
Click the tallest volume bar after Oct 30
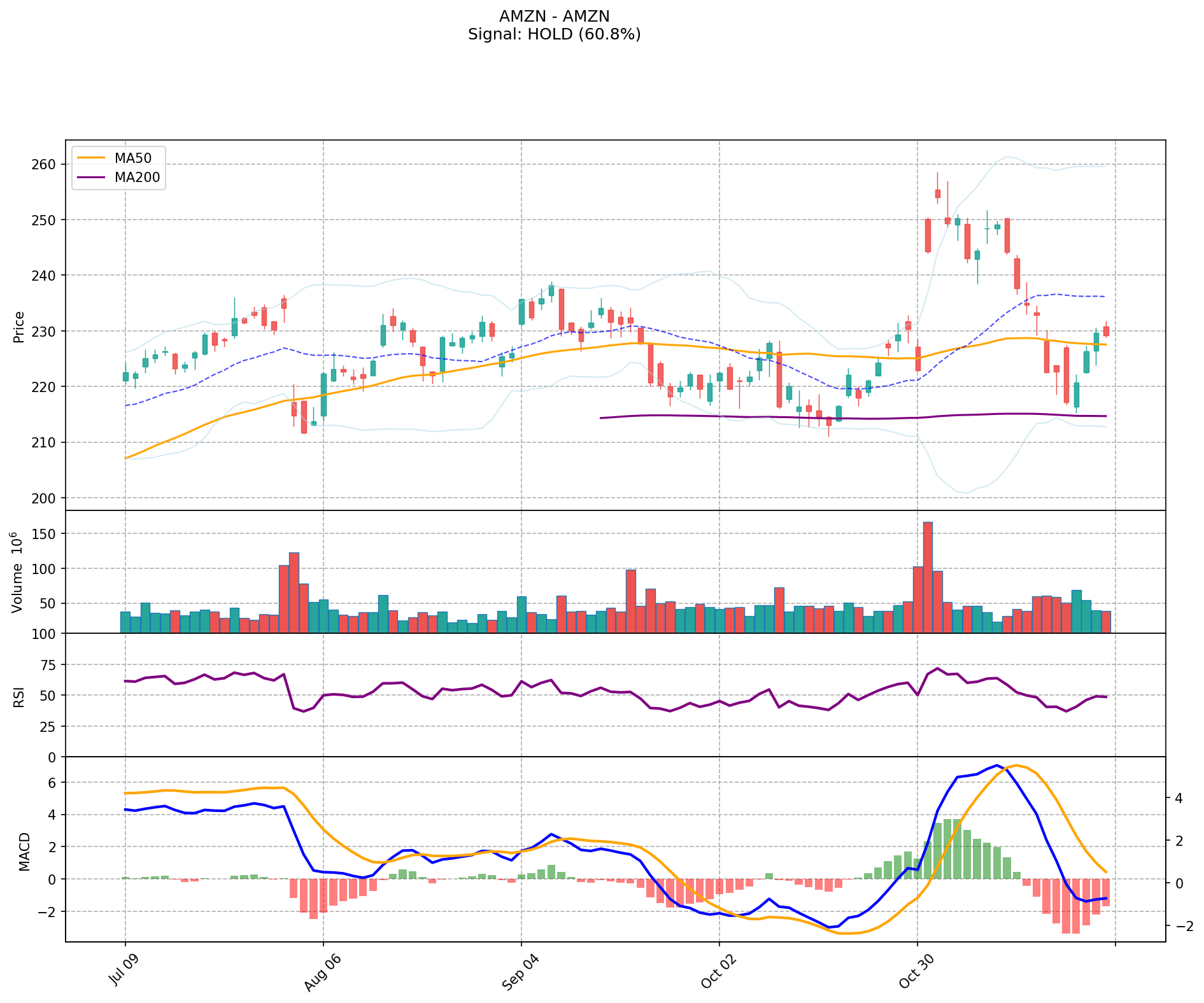click(x=928, y=577)
